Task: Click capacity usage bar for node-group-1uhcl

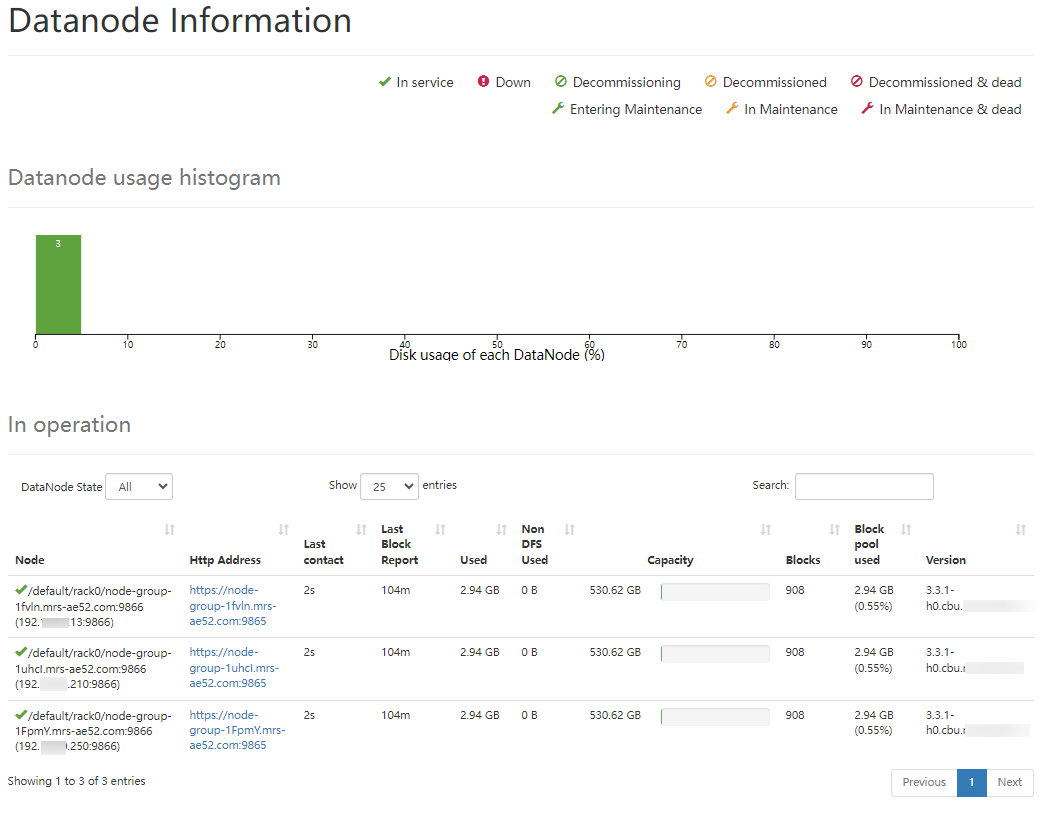Action: 715,653
